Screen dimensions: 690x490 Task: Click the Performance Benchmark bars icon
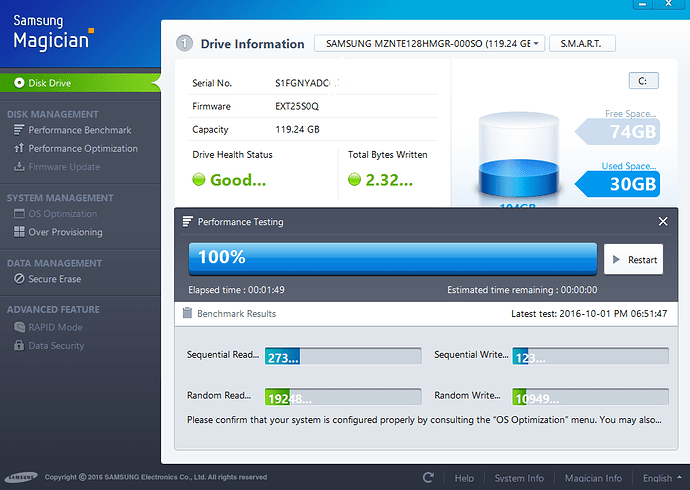[x=19, y=130]
